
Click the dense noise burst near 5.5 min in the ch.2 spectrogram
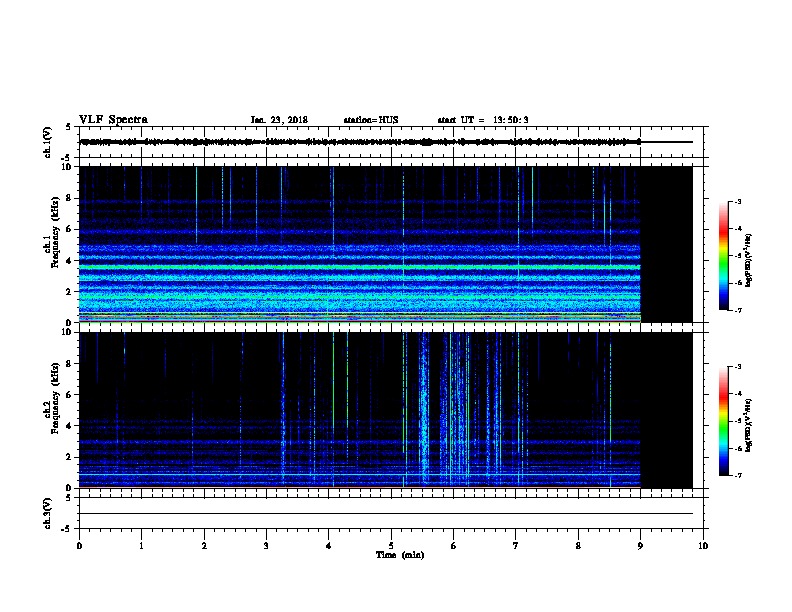tap(424, 410)
